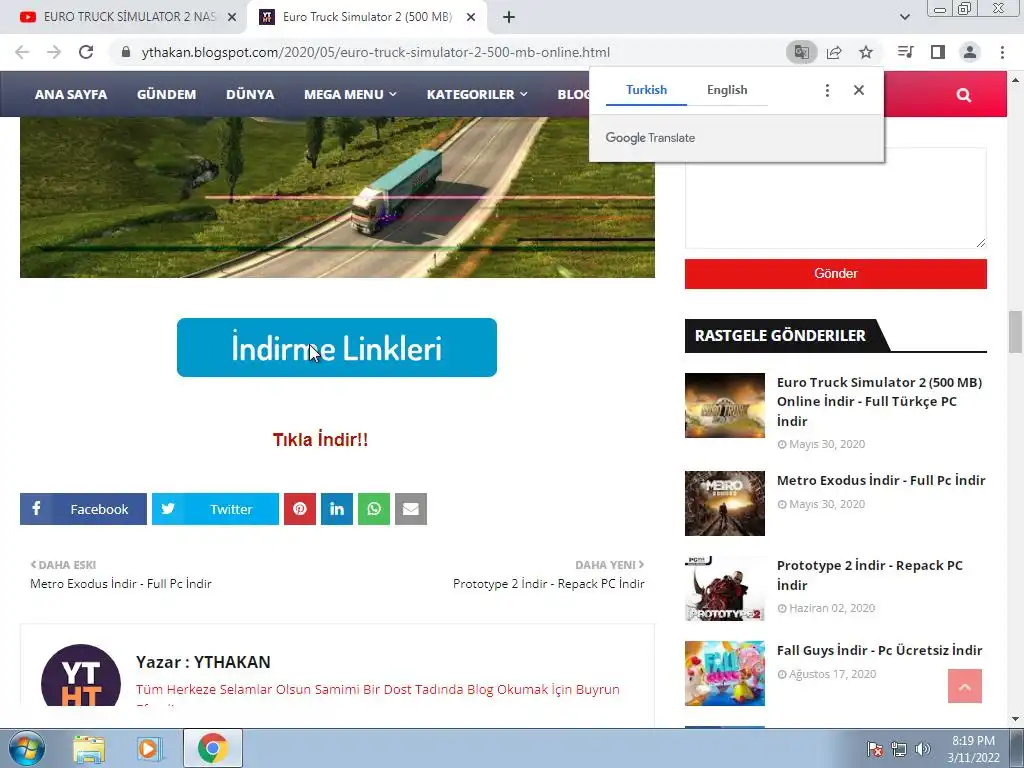Screen dimensions: 1024x768
Task: Click the browser Back arrow
Action: click(x=22, y=52)
